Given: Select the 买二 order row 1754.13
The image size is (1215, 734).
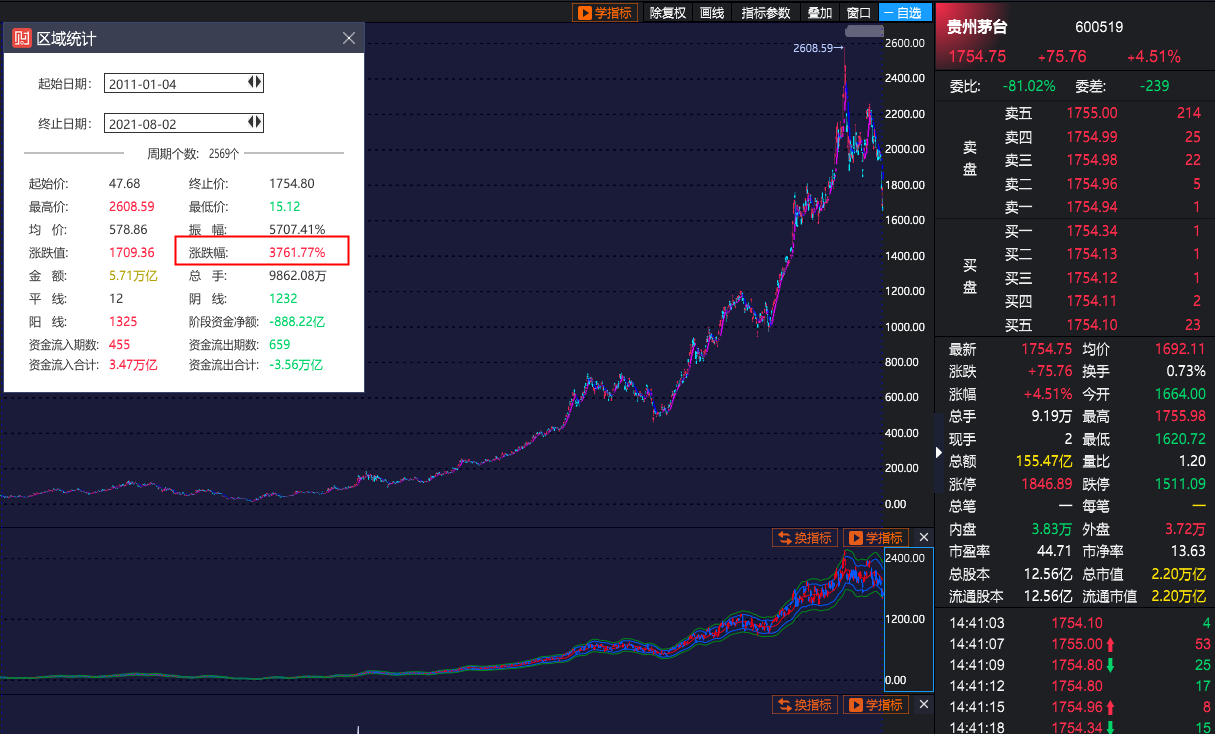Looking at the screenshot, I should [x=1104, y=254].
